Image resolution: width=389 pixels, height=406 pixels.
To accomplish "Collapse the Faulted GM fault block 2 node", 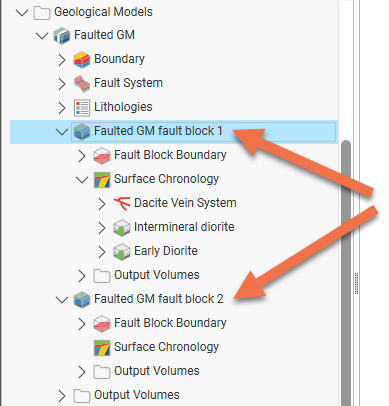I will point(62,300).
